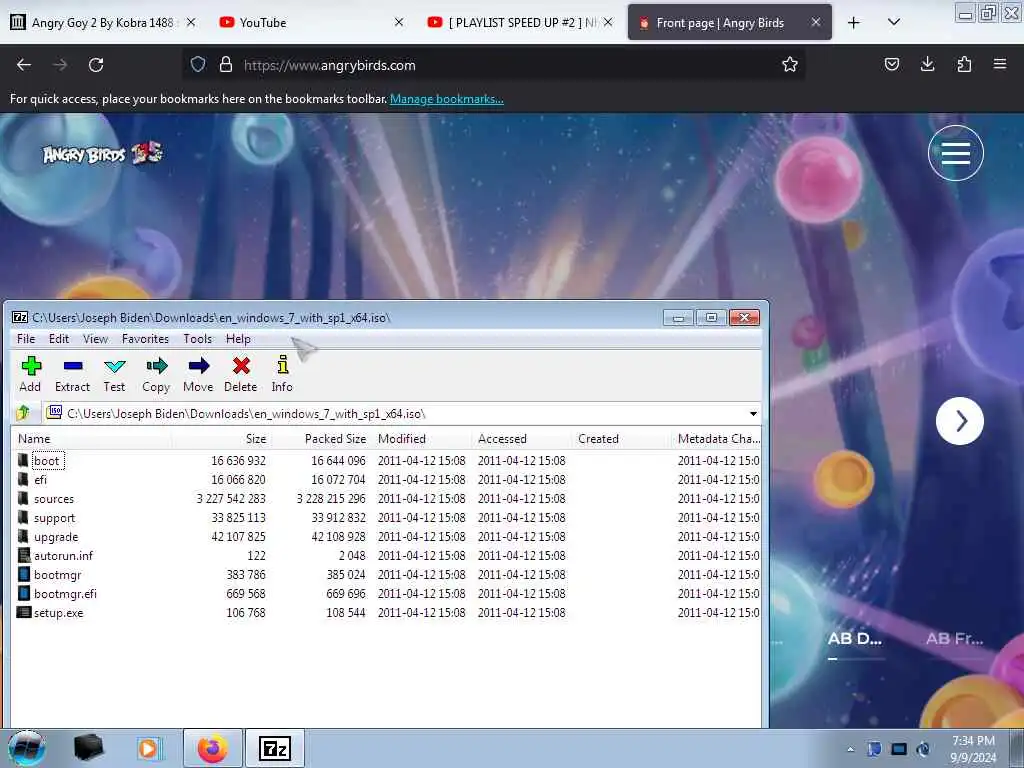
Task: Click the Angry Birds logo
Action: coord(102,153)
